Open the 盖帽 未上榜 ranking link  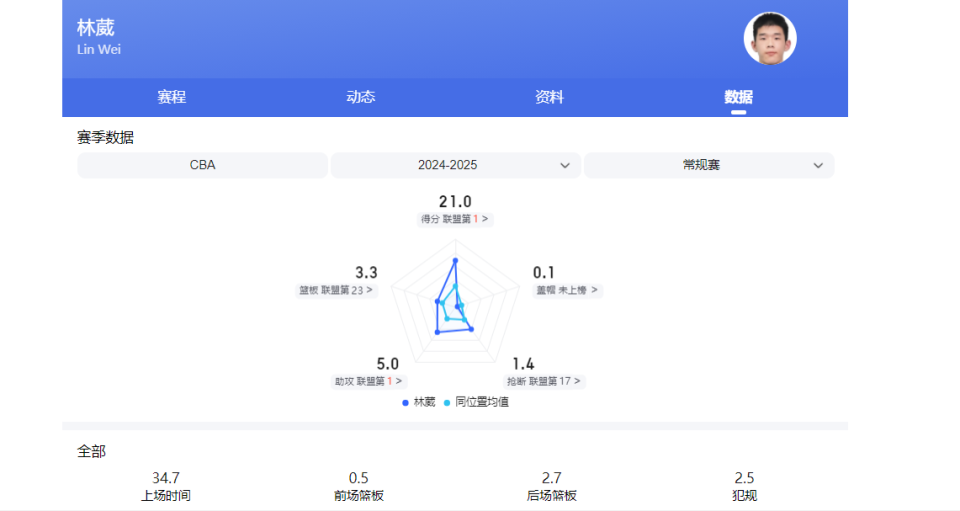click(567, 290)
